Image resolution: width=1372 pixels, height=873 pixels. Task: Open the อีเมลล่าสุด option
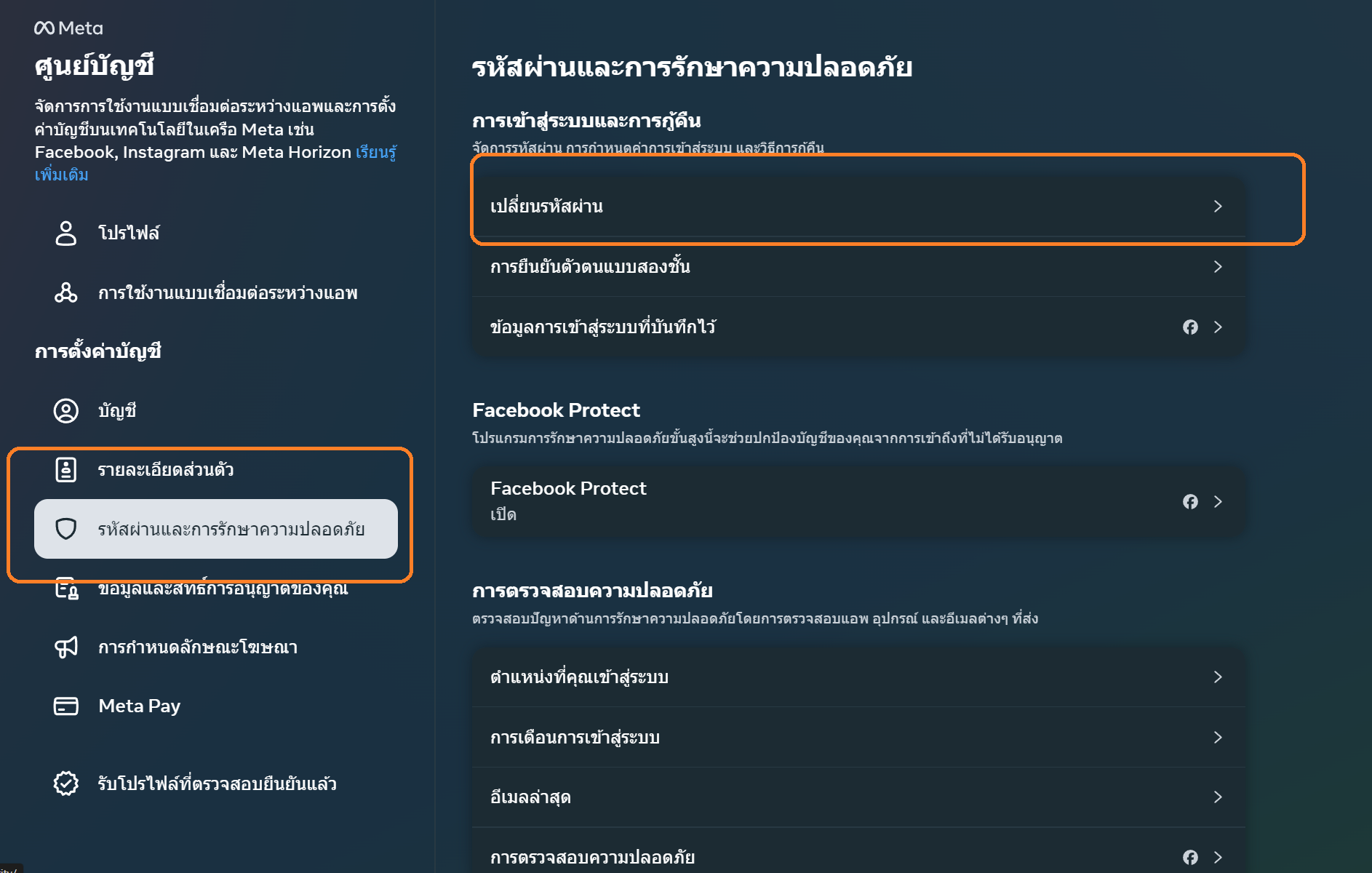tap(858, 797)
